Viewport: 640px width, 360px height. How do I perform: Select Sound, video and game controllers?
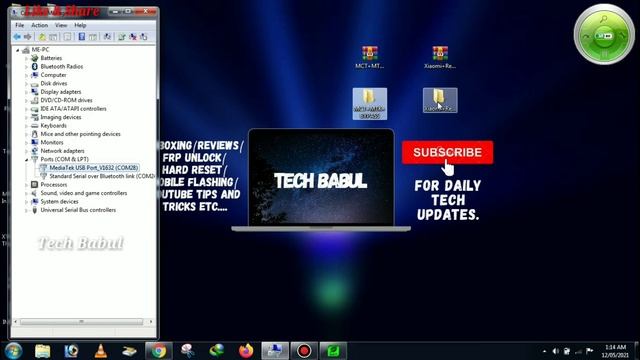click(x=84, y=193)
